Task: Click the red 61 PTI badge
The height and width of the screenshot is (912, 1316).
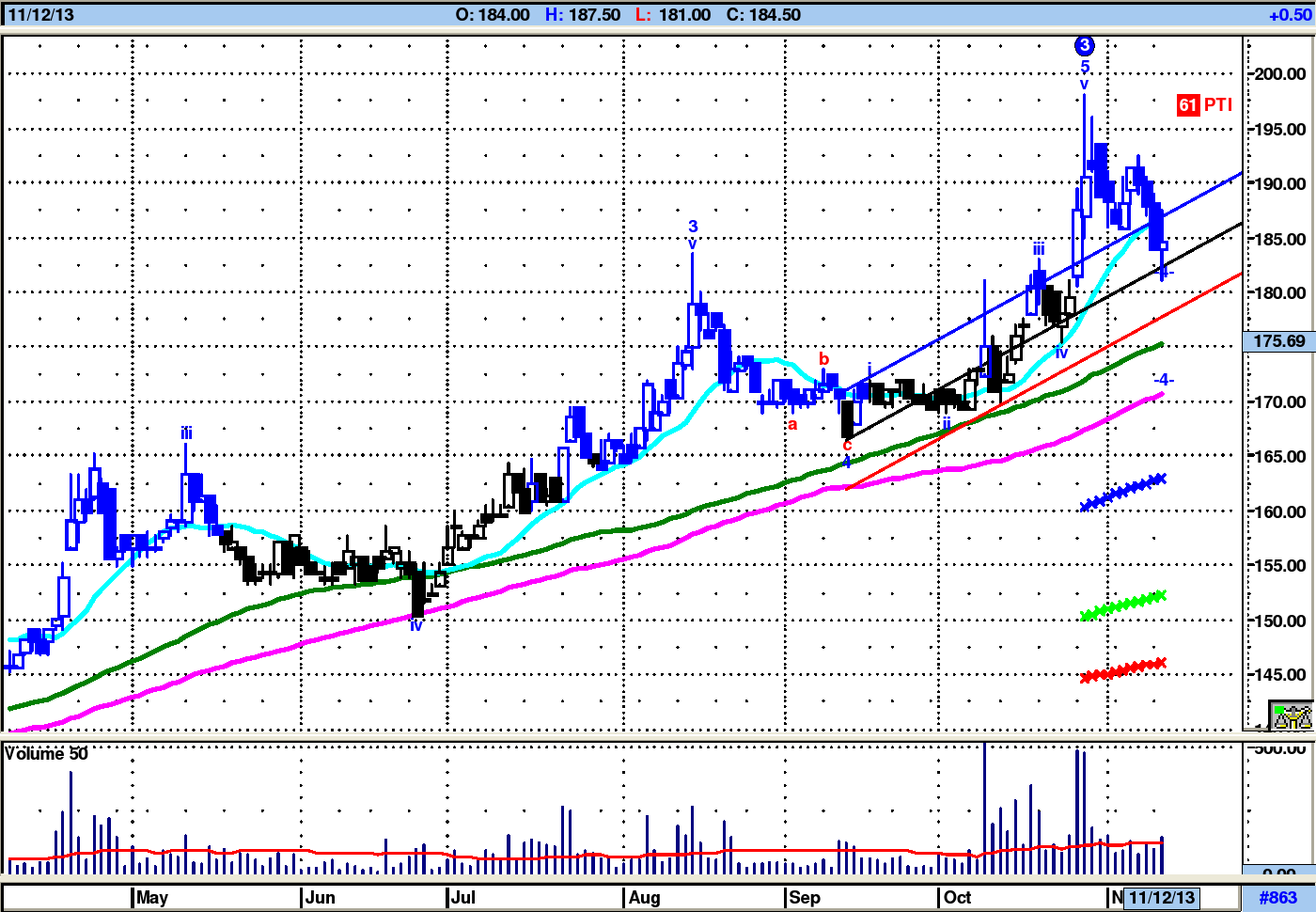Action: point(1204,104)
